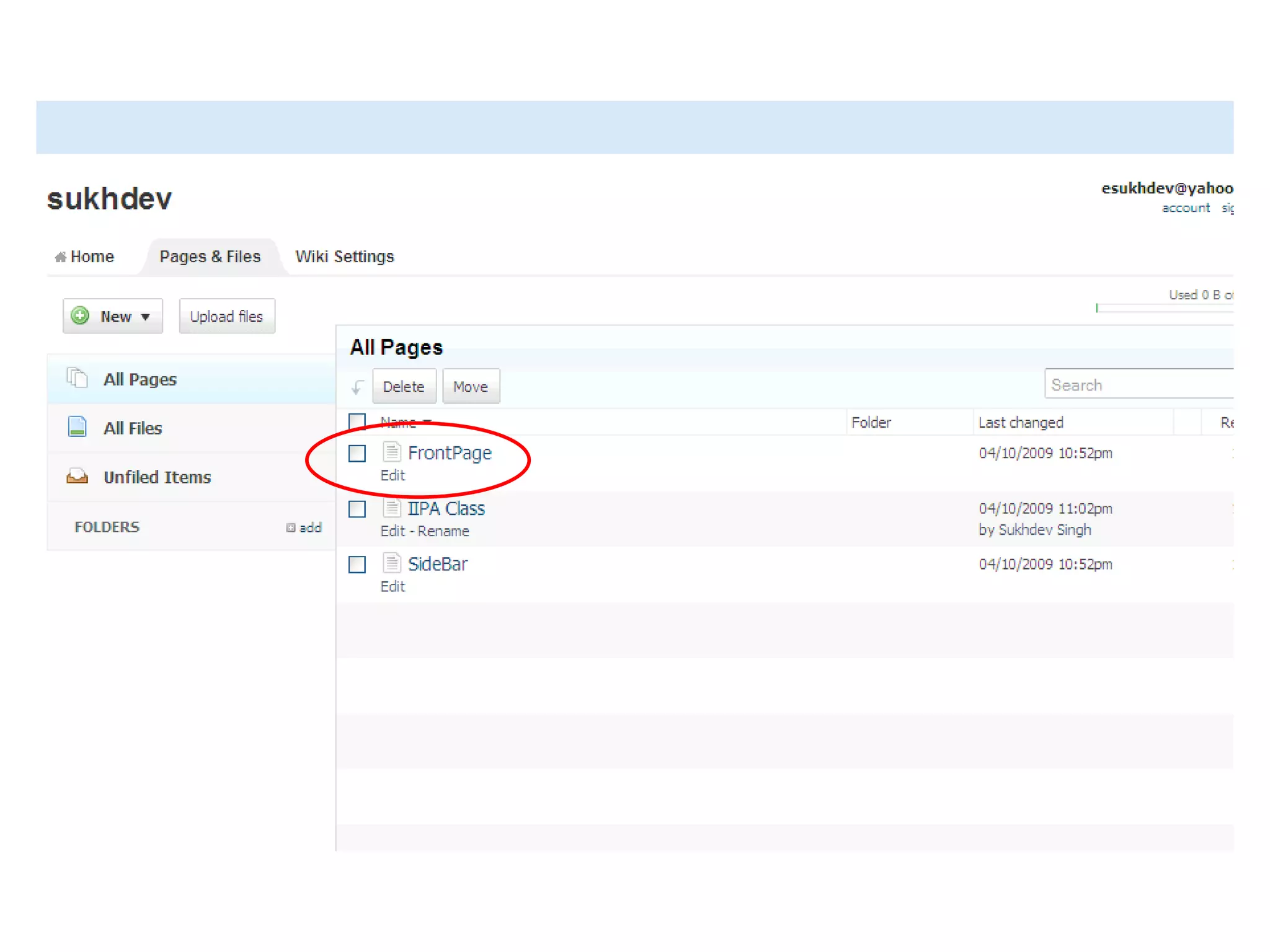Sort by the Name column arrow
The image size is (1270, 952).
427,422
